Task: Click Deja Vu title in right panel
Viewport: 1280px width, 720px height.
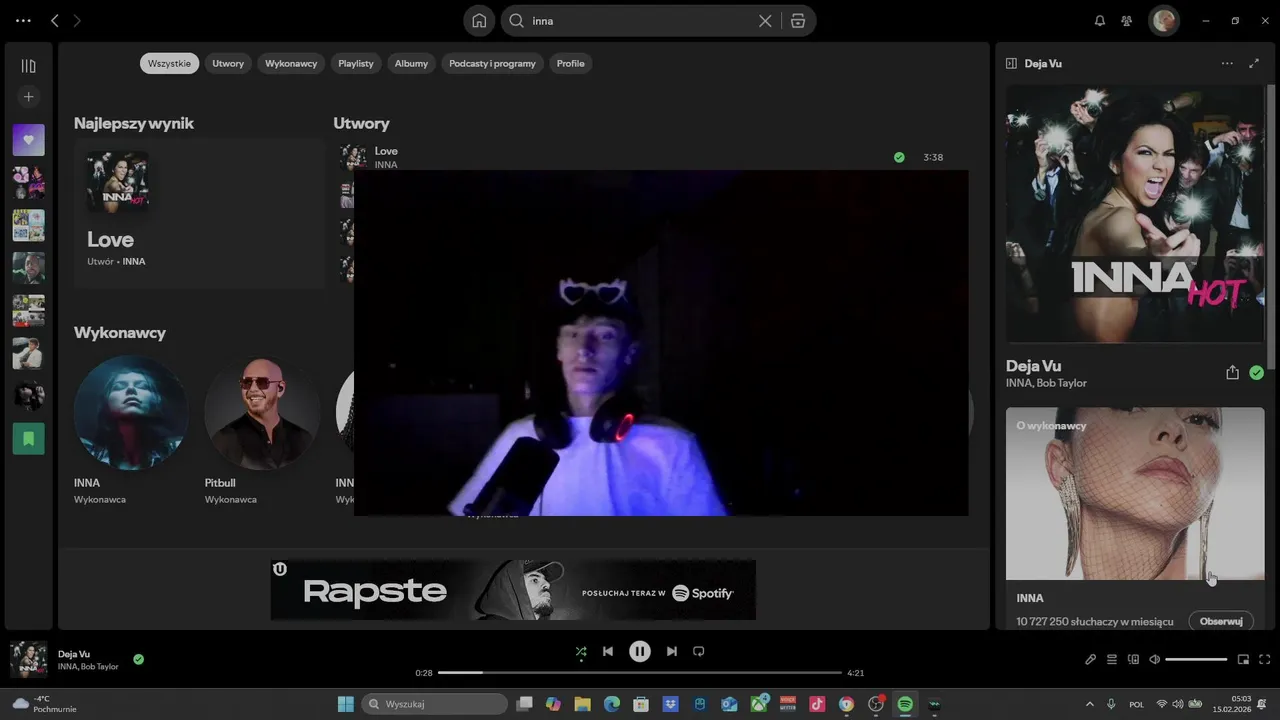Action: [x=1033, y=366]
